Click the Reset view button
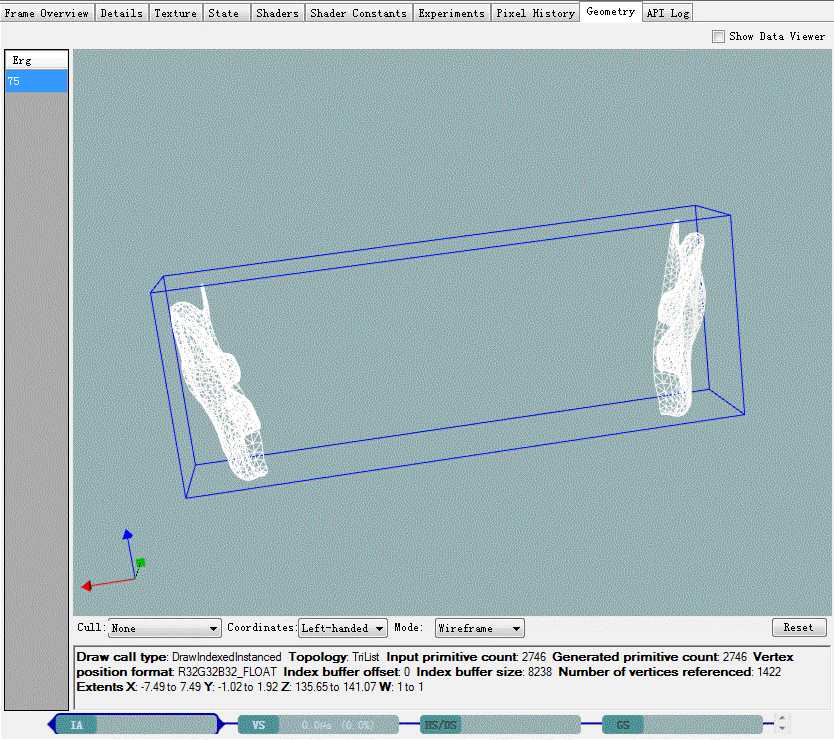834x740 pixels. pyautogui.click(x=798, y=627)
